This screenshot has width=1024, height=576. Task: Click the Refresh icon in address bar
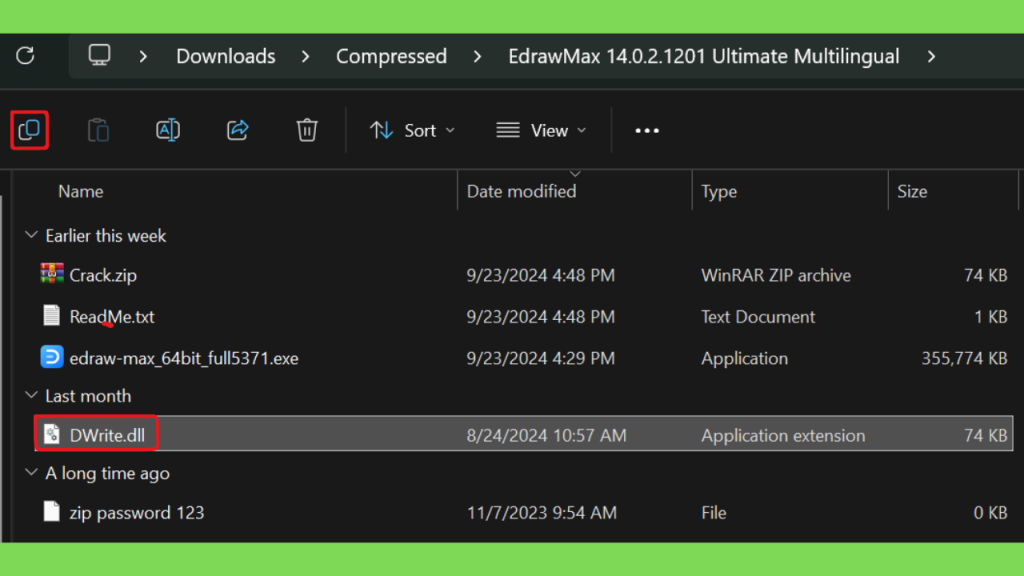(25, 56)
